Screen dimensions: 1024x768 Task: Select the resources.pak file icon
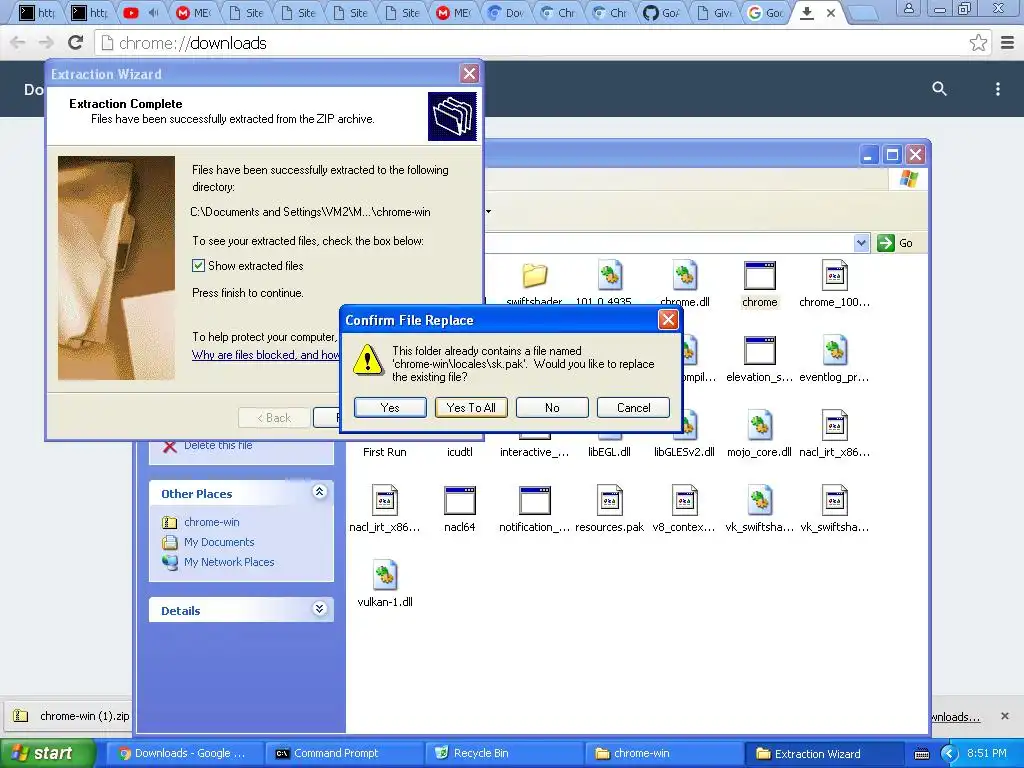click(609, 500)
